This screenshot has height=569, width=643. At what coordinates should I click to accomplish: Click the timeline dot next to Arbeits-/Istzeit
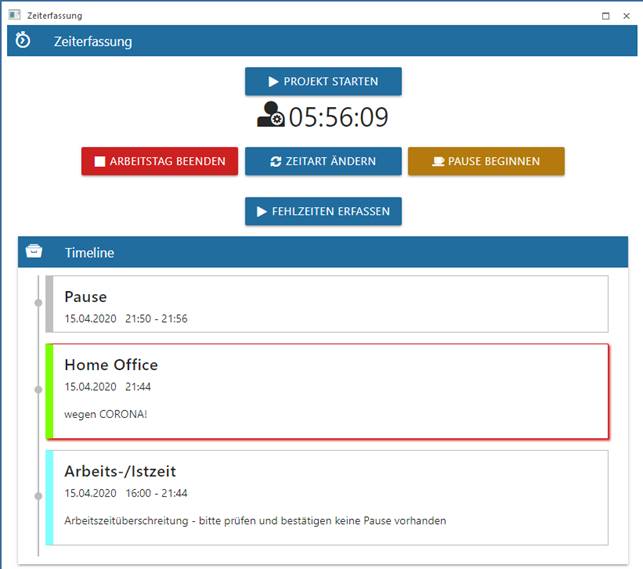38,494
